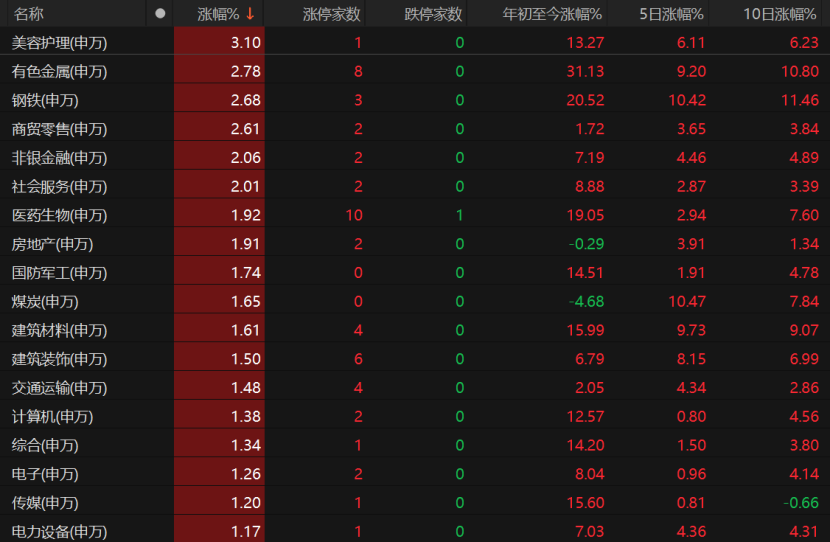Choose 非银金融(申万) sector

(59, 158)
